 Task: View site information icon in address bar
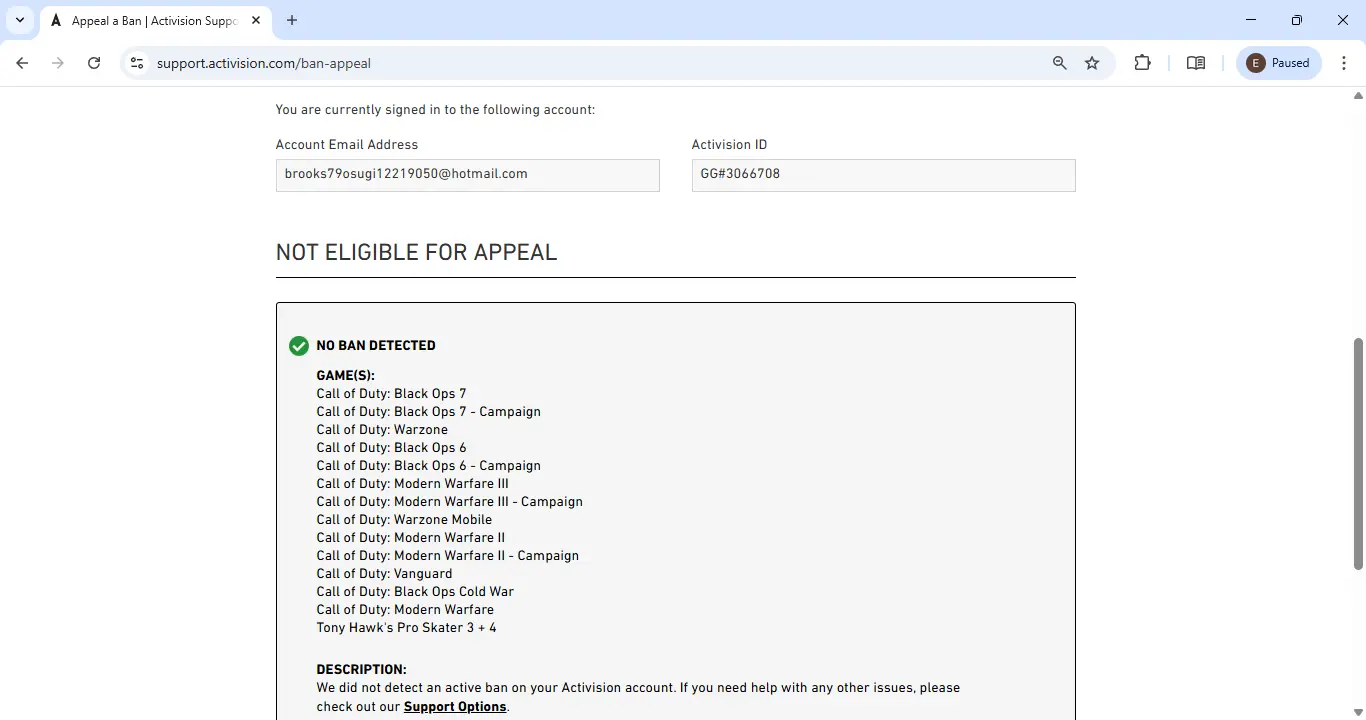click(138, 63)
